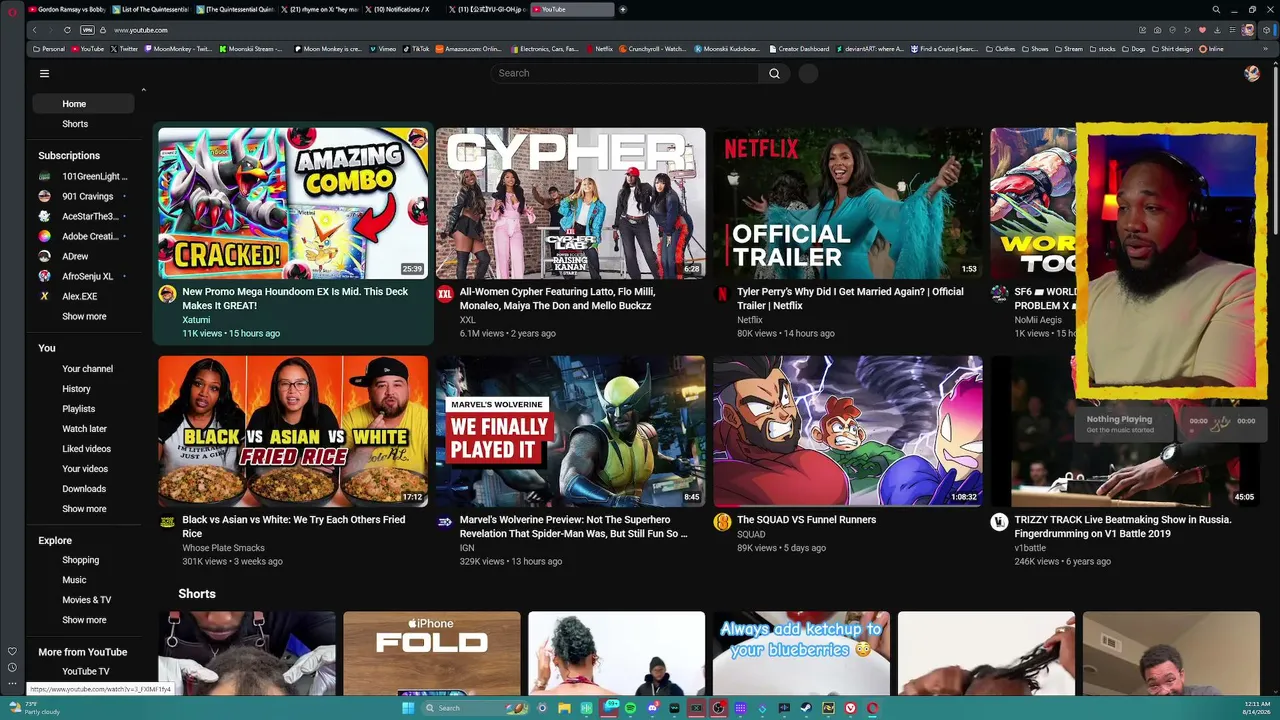Open the Shows bookmarks folder

tap(1035, 48)
